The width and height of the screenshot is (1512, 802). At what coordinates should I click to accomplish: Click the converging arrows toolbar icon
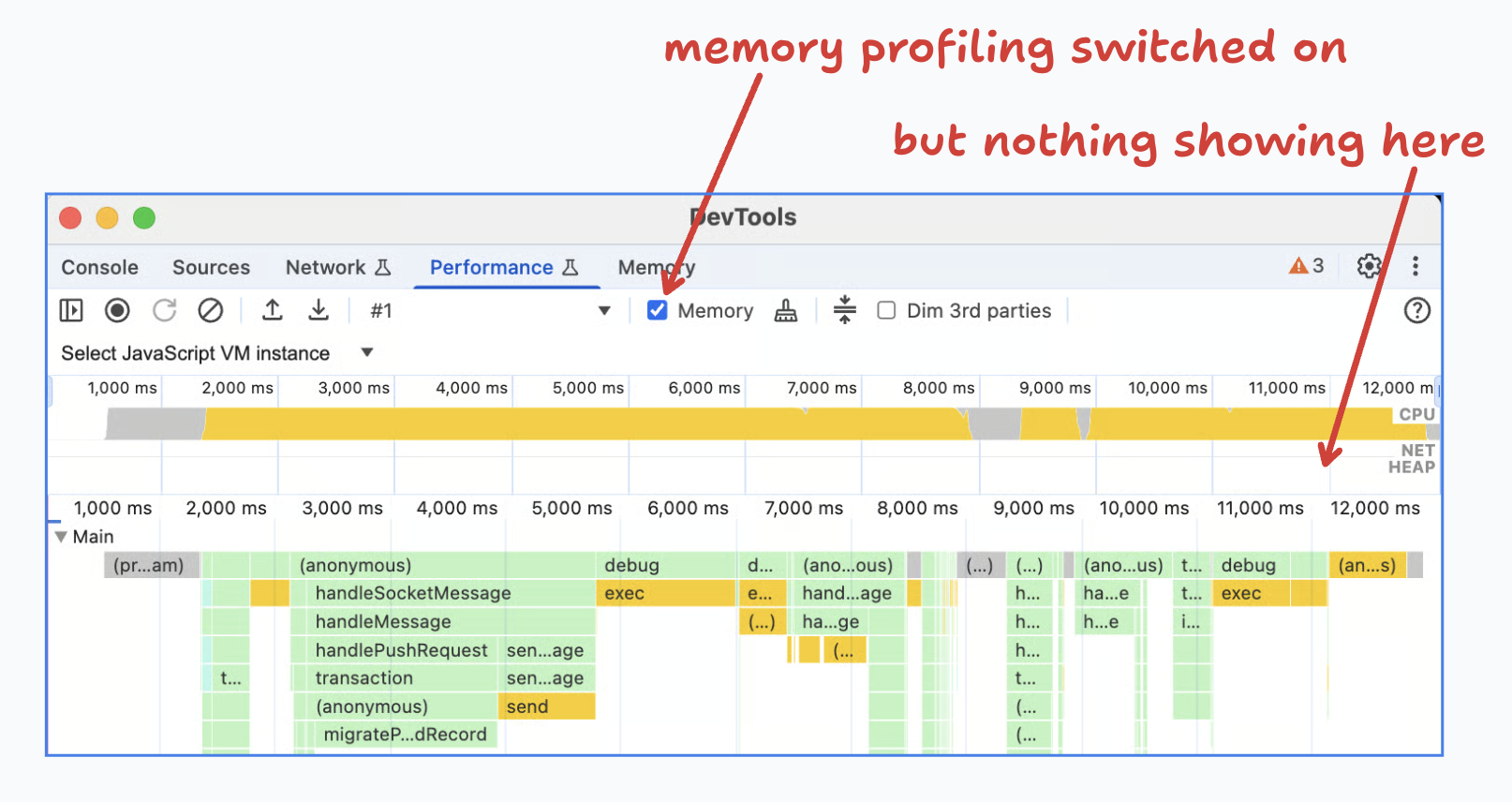[845, 309]
